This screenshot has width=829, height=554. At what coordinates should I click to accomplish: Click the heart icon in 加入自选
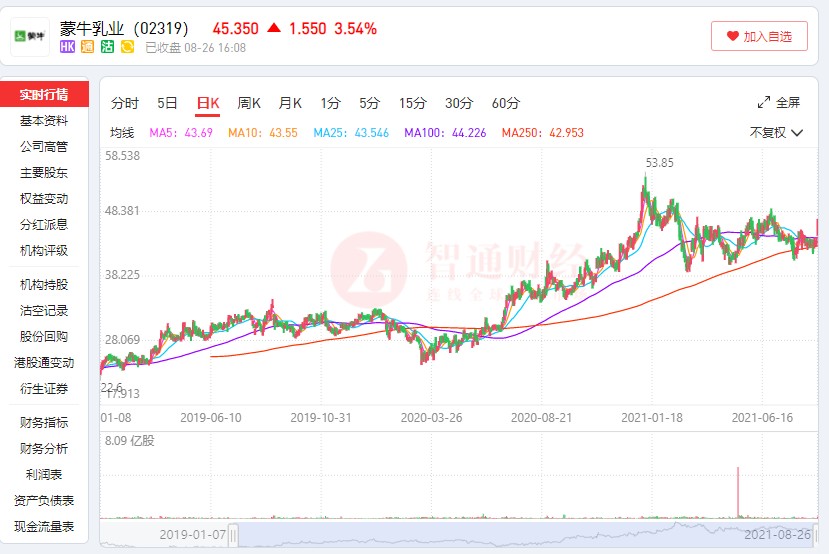coord(732,36)
